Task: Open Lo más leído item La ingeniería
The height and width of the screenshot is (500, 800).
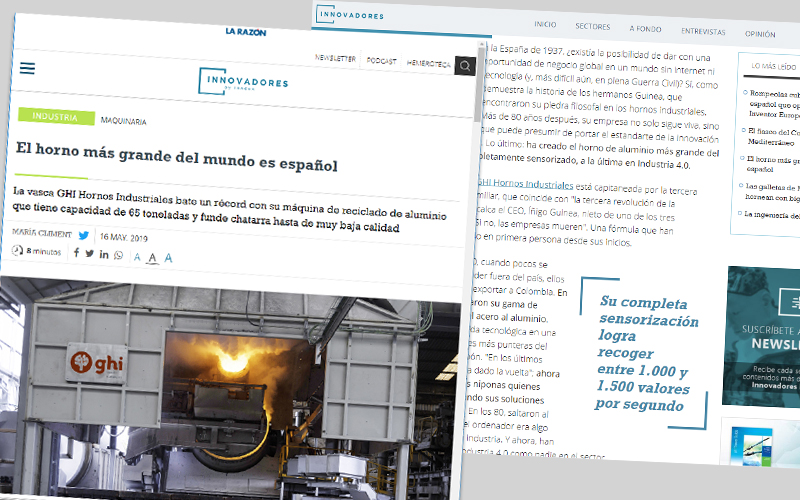Action: pyautogui.click(x=770, y=215)
